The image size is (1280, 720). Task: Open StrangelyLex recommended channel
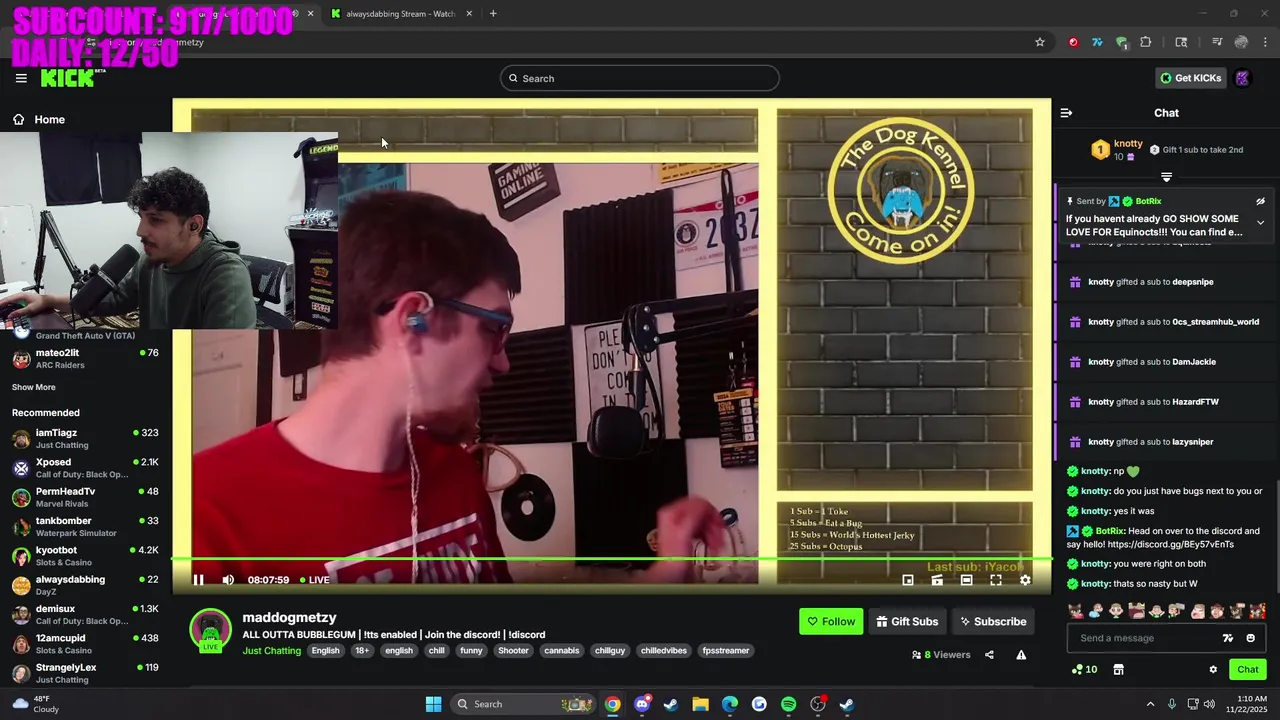click(x=86, y=673)
